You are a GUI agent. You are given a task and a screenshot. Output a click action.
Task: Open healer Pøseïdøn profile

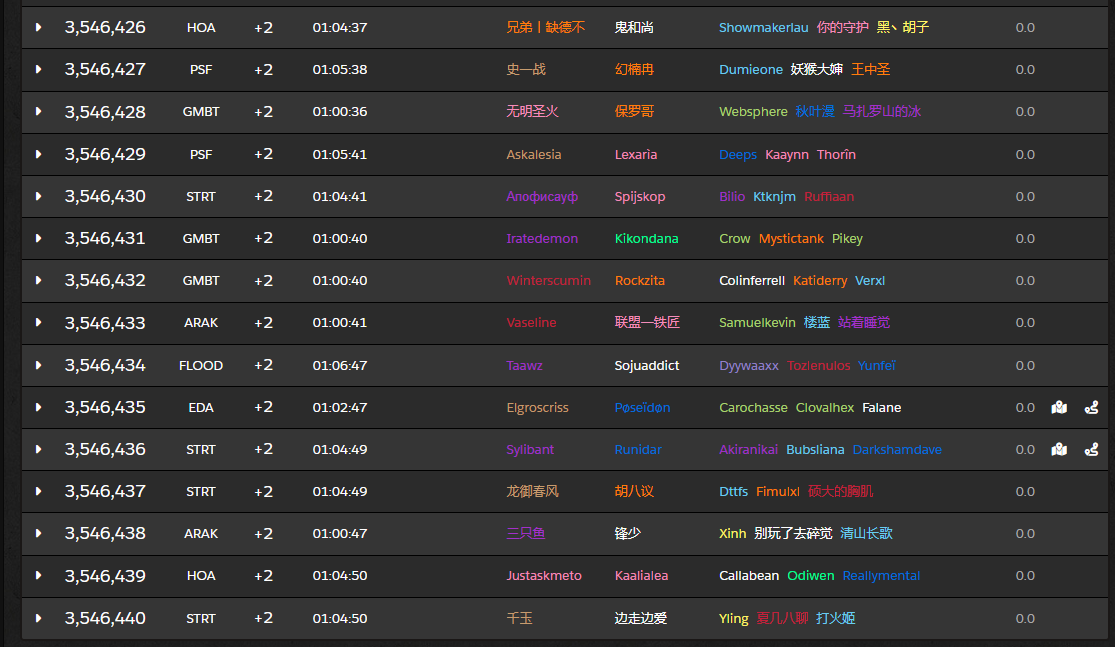(x=642, y=407)
